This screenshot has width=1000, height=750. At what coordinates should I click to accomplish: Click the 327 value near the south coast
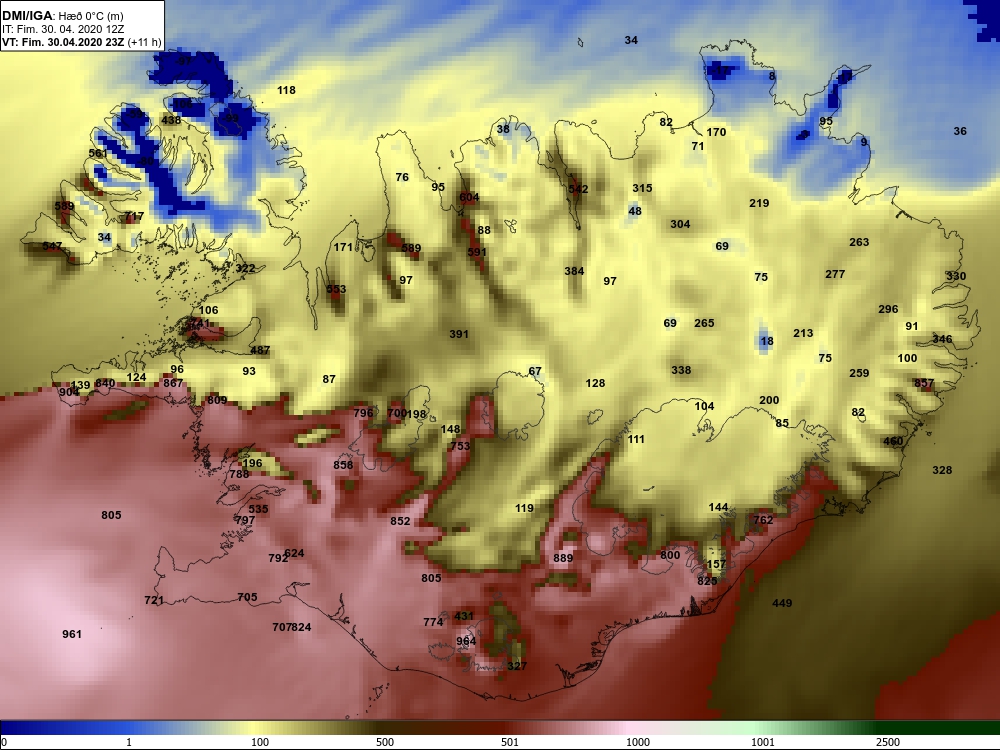tap(517, 666)
